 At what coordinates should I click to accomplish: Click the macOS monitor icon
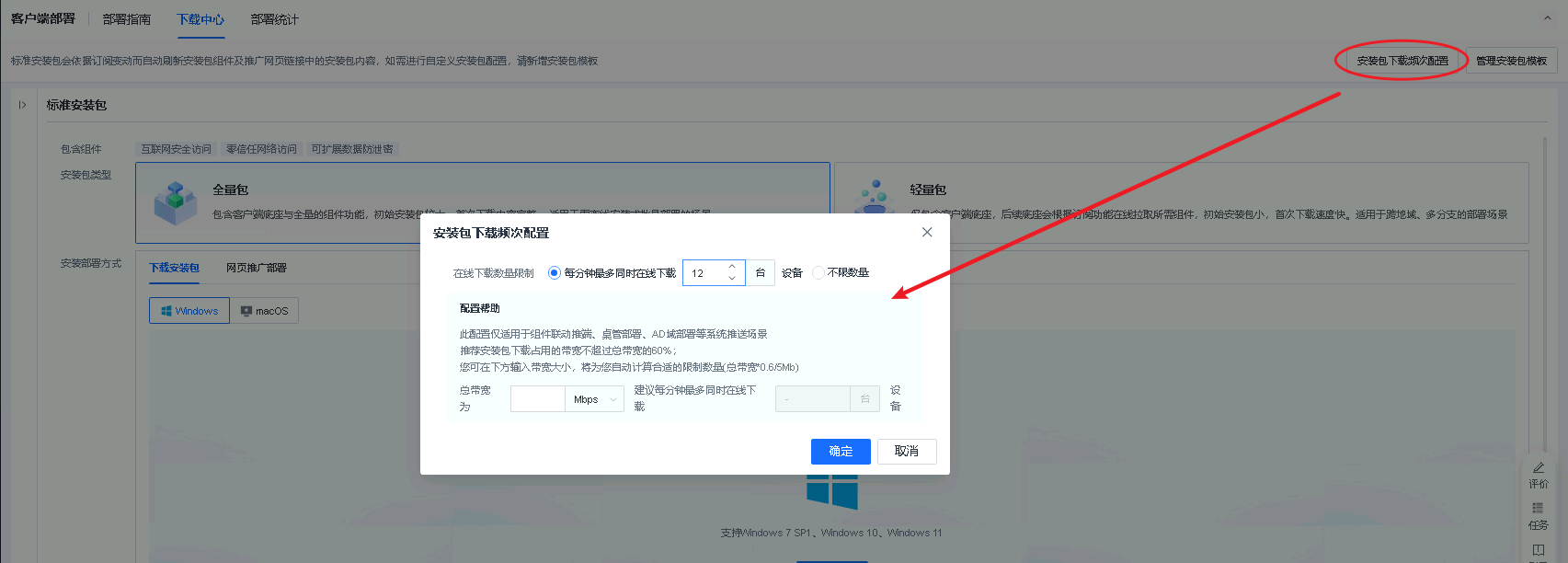(x=246, y=311)
